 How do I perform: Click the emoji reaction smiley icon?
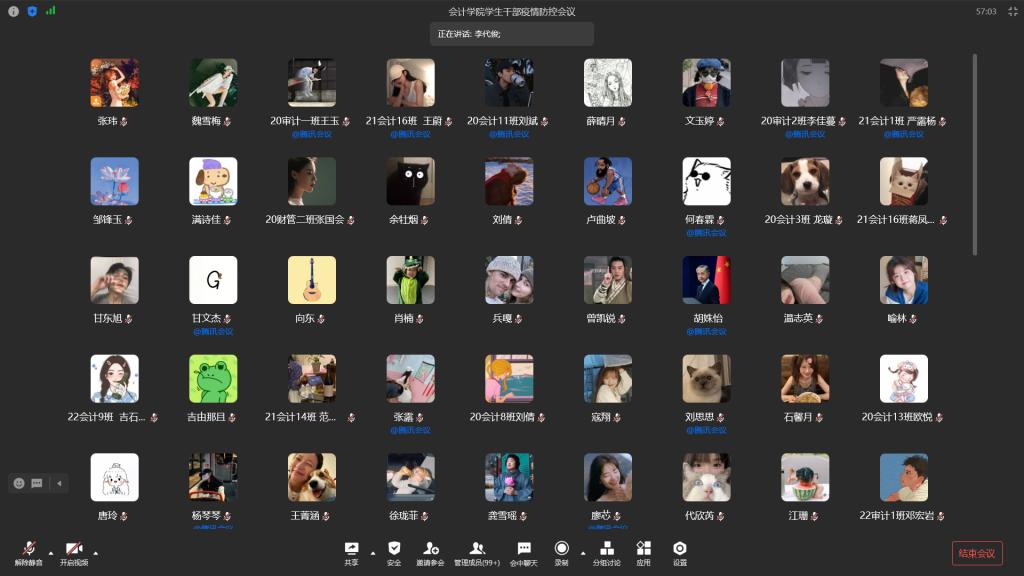[x=19, y=483]
